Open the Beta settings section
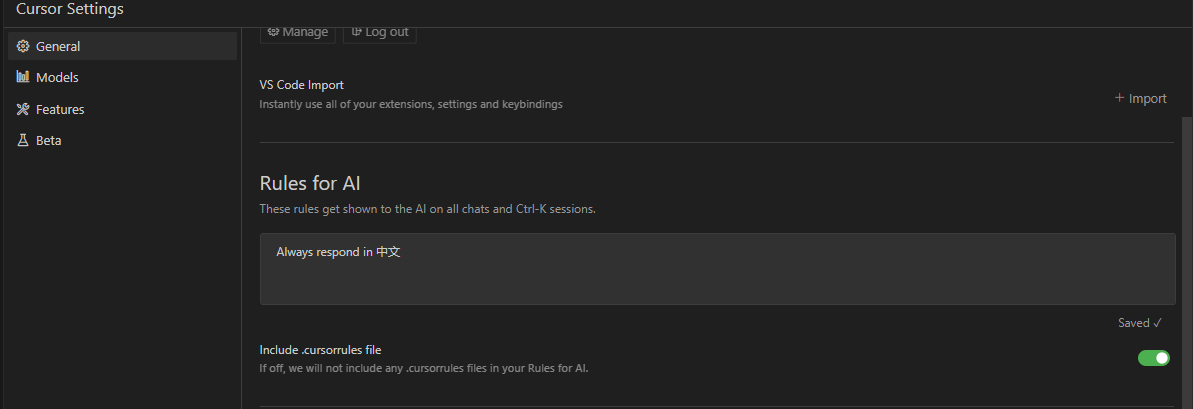 click(49, 140)
